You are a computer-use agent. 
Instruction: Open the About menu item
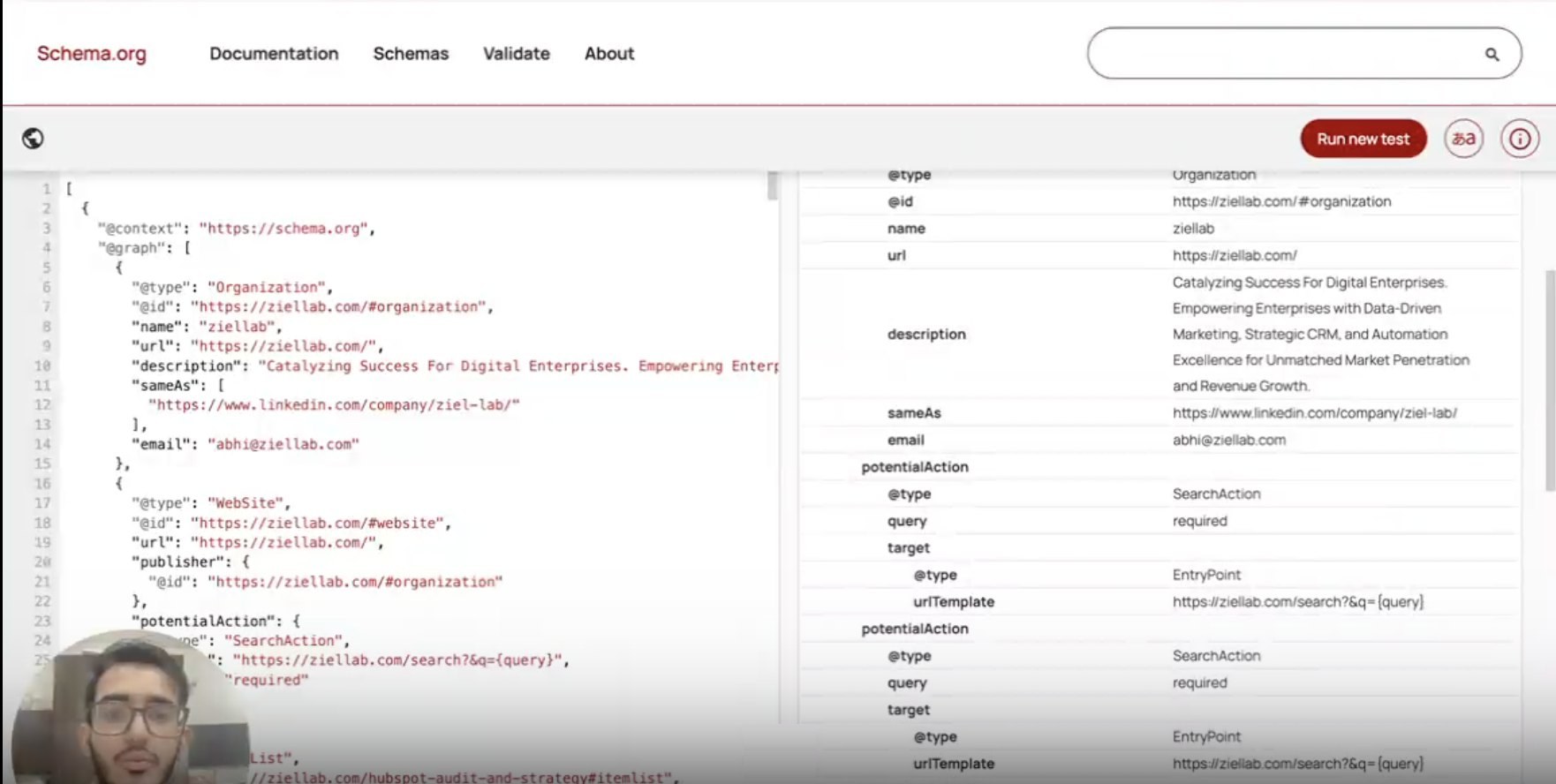(609, 54)
